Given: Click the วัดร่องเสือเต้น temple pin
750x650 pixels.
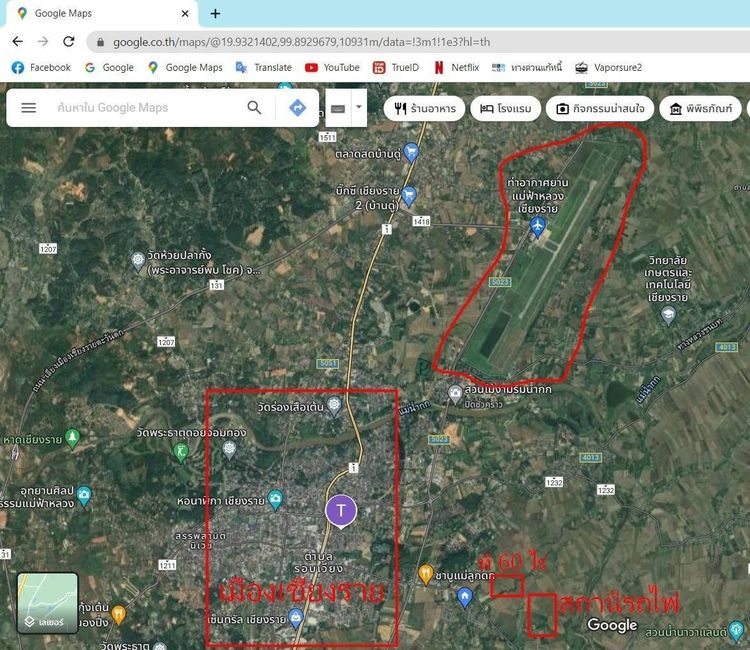Looking at the screenshot, I should (334, 406).
